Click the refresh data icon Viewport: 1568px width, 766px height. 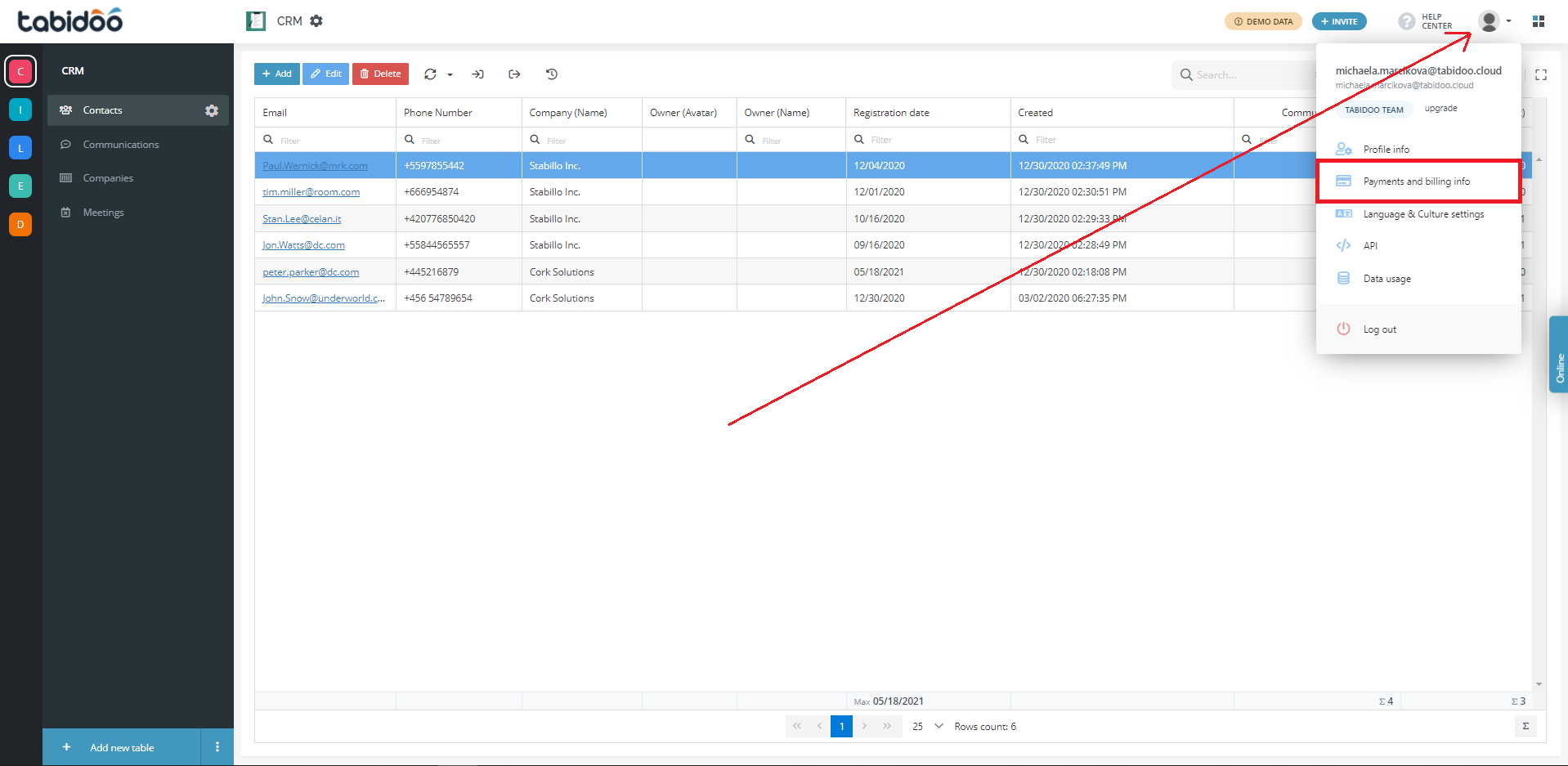430,74
